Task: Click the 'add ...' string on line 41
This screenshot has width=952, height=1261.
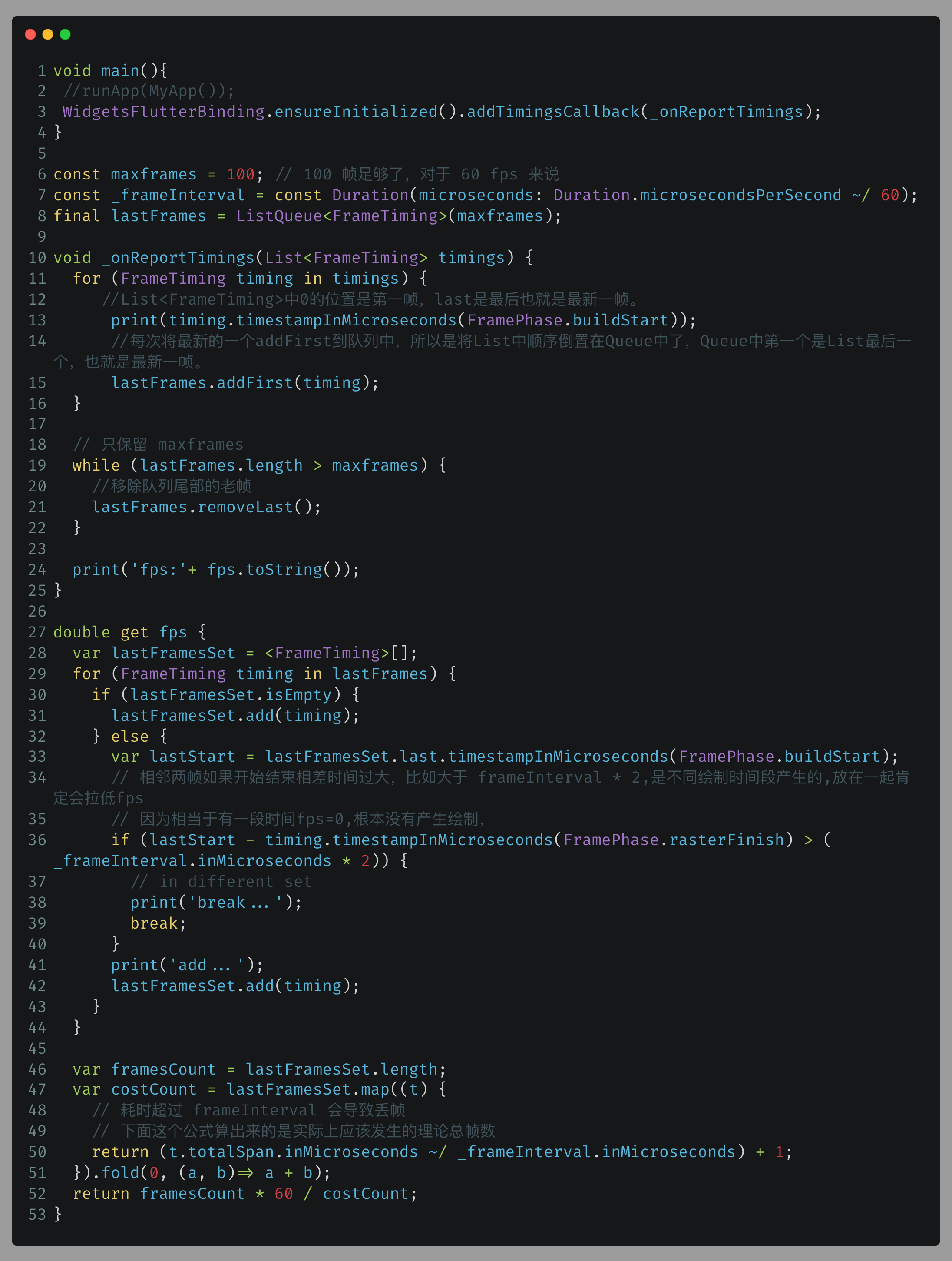Action: [207, 965]
